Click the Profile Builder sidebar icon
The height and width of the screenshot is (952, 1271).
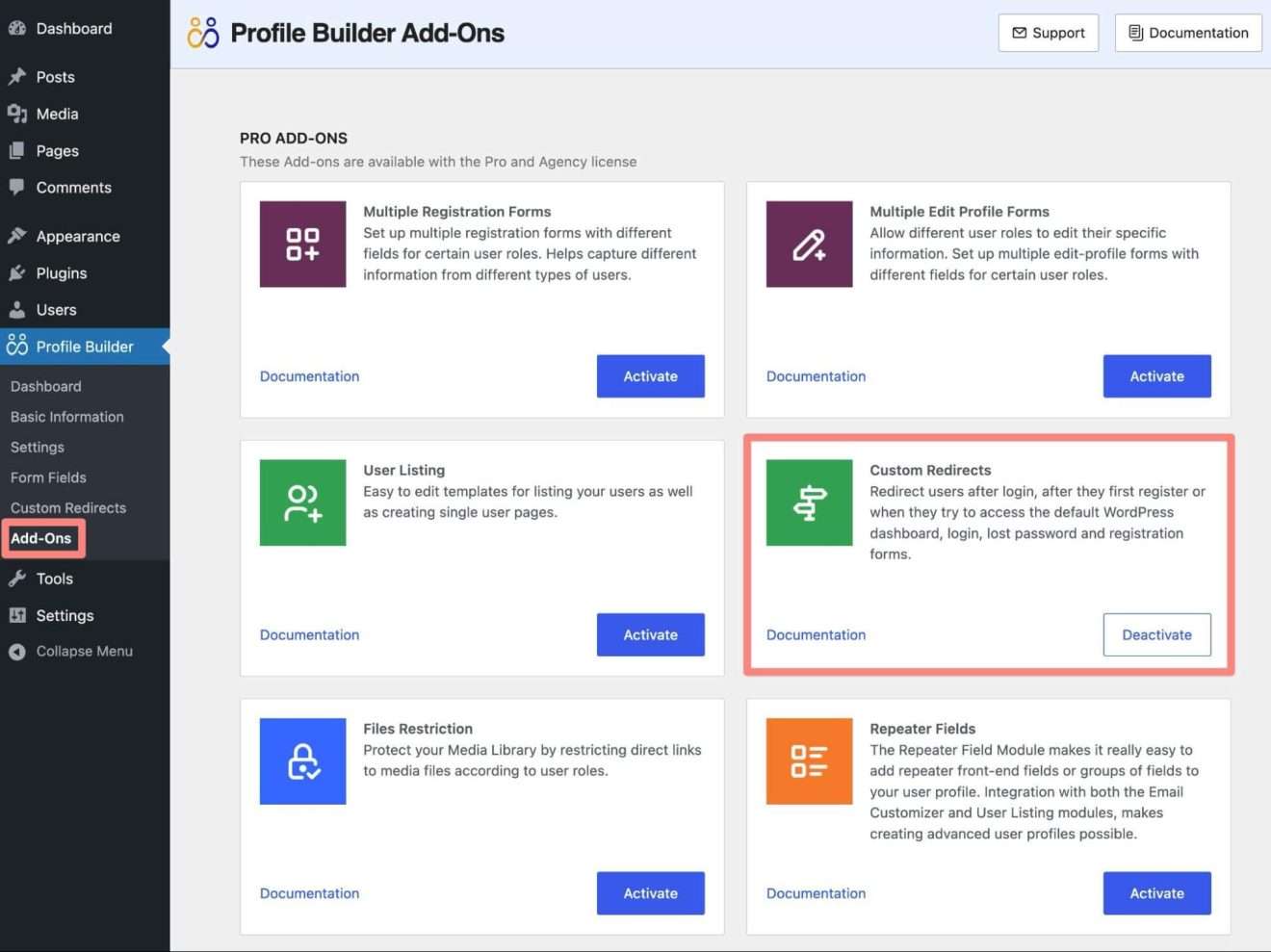16,346
